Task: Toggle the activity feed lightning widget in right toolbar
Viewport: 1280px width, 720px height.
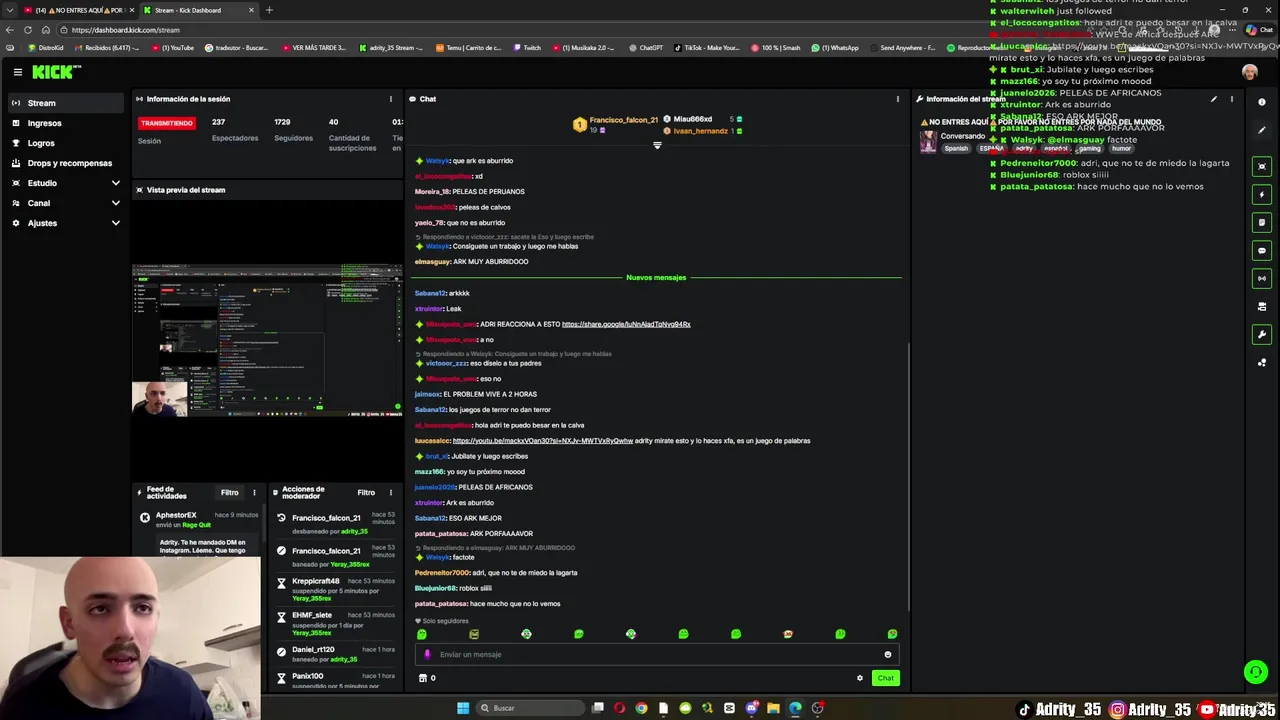Action: [x=1262, y=194]
